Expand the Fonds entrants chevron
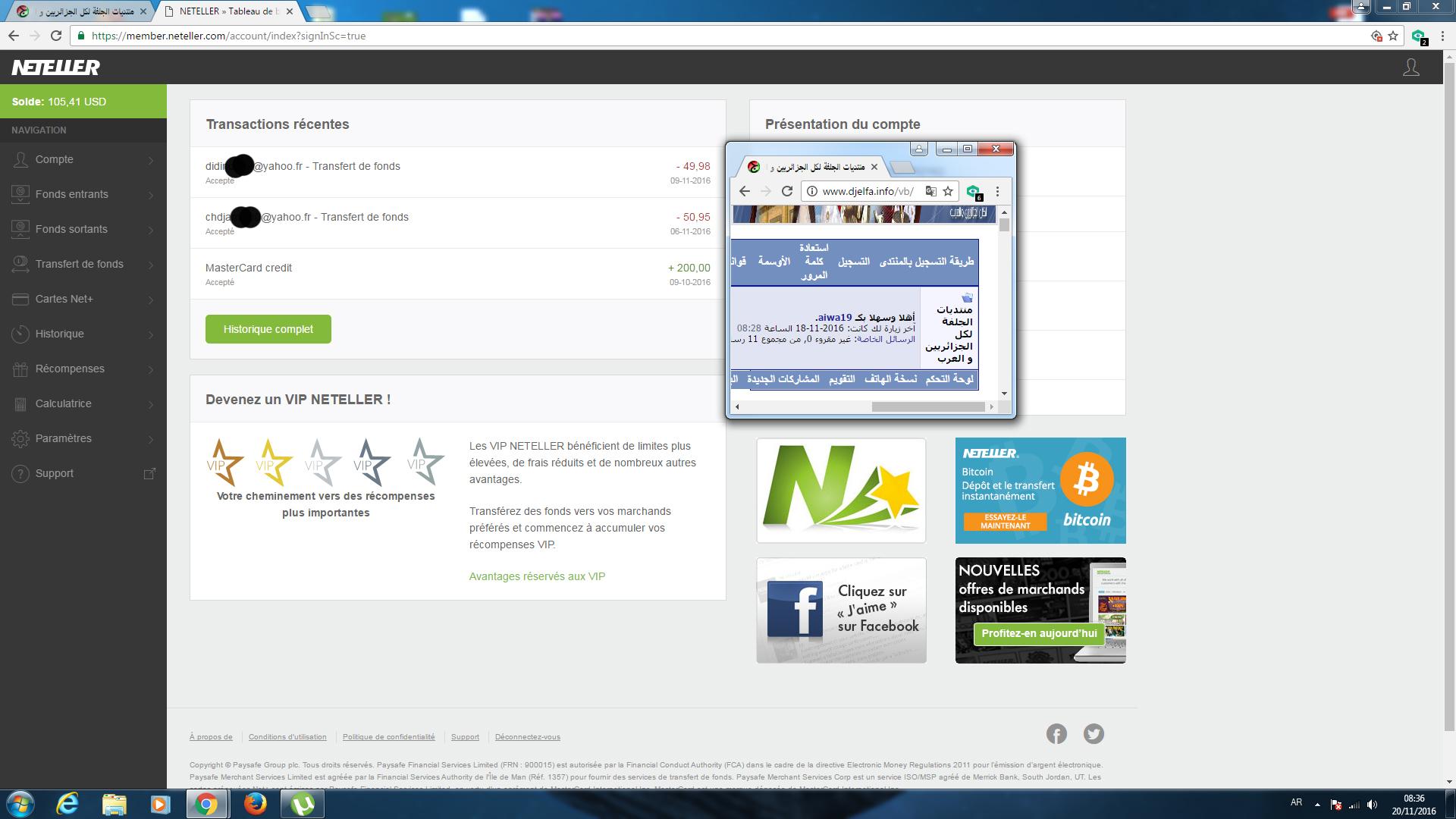The width and height of the screenshot is (1456, 819). coord(151,195)
